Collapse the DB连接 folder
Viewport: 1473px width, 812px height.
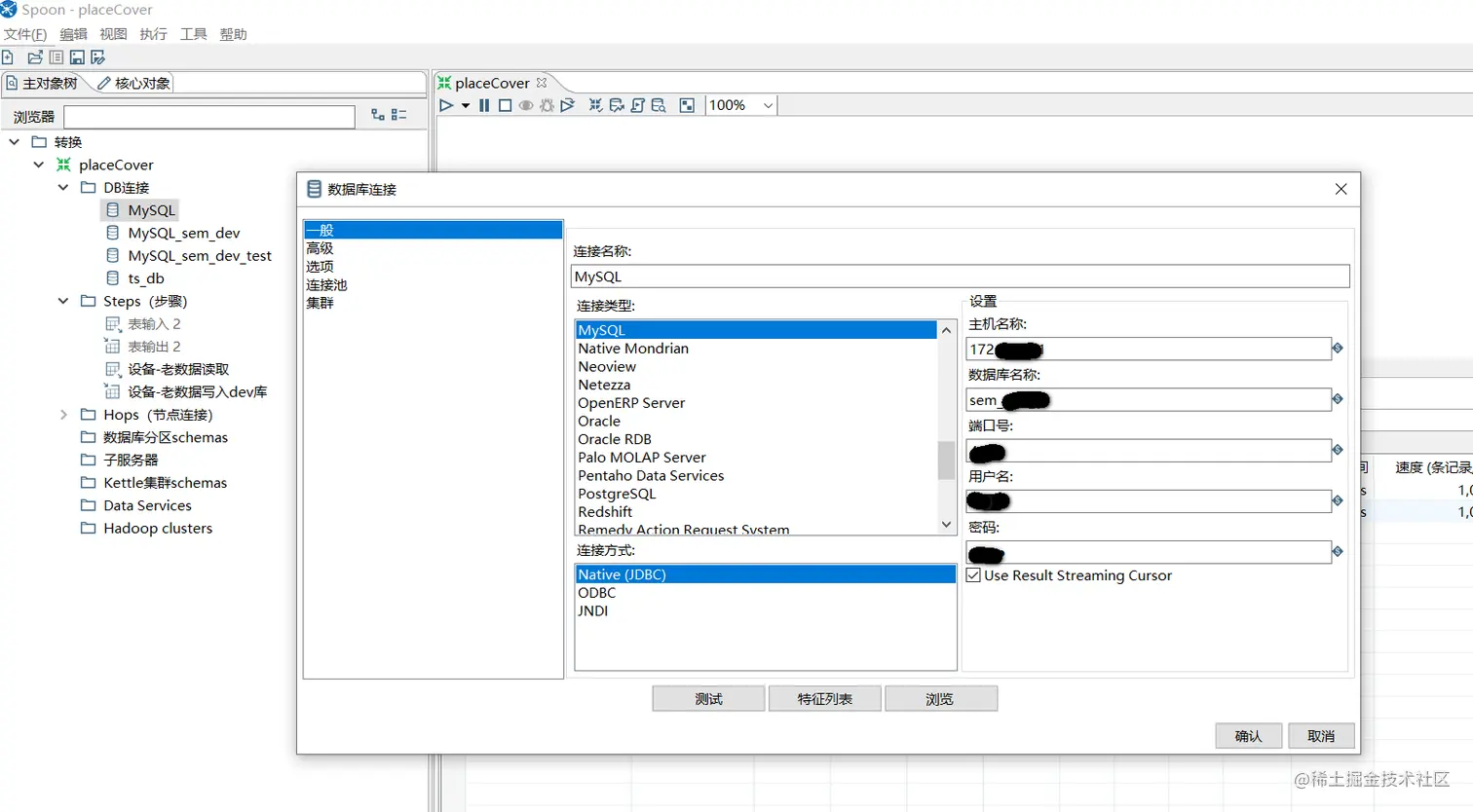click(63, 187)
